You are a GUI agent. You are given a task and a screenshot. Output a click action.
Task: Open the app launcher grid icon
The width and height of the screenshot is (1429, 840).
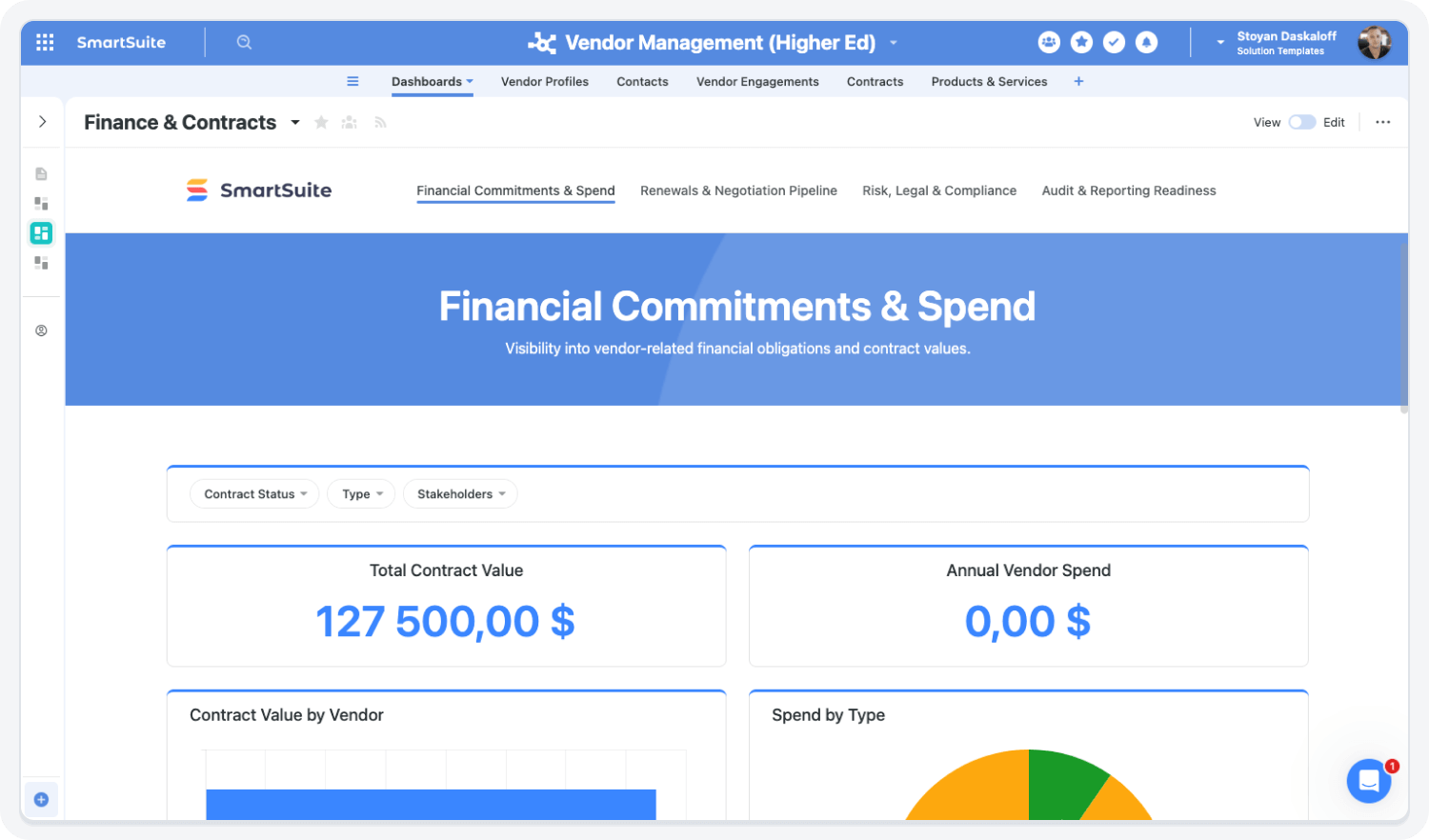click(x=45, y=42)
